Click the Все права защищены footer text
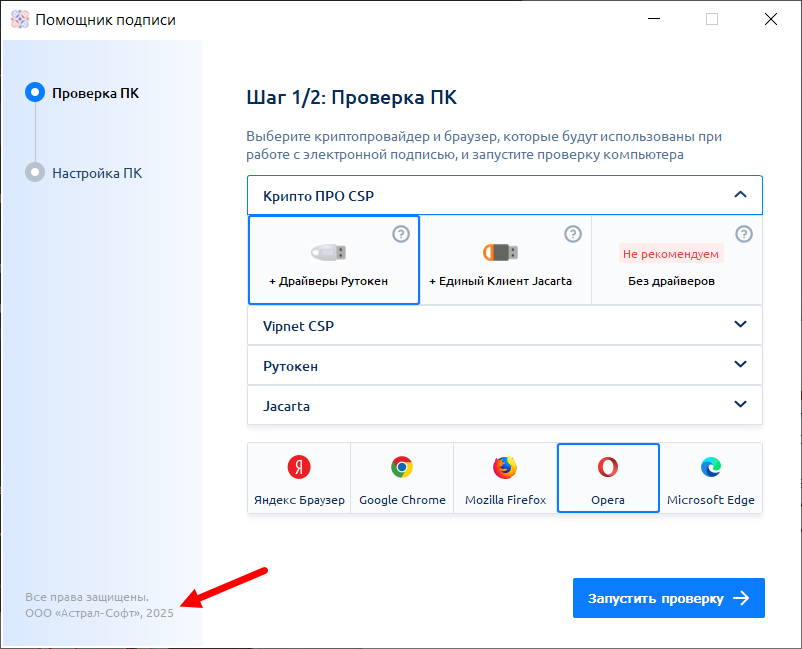The height and width of the screenshot is (649, 802). (87, 597)
